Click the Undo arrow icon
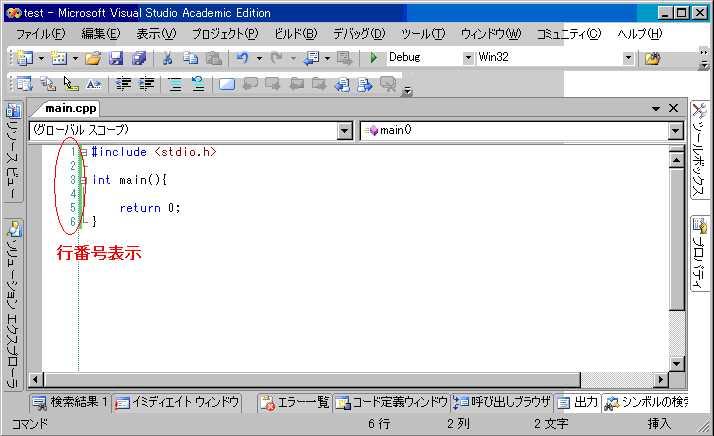 click(242, 58)
